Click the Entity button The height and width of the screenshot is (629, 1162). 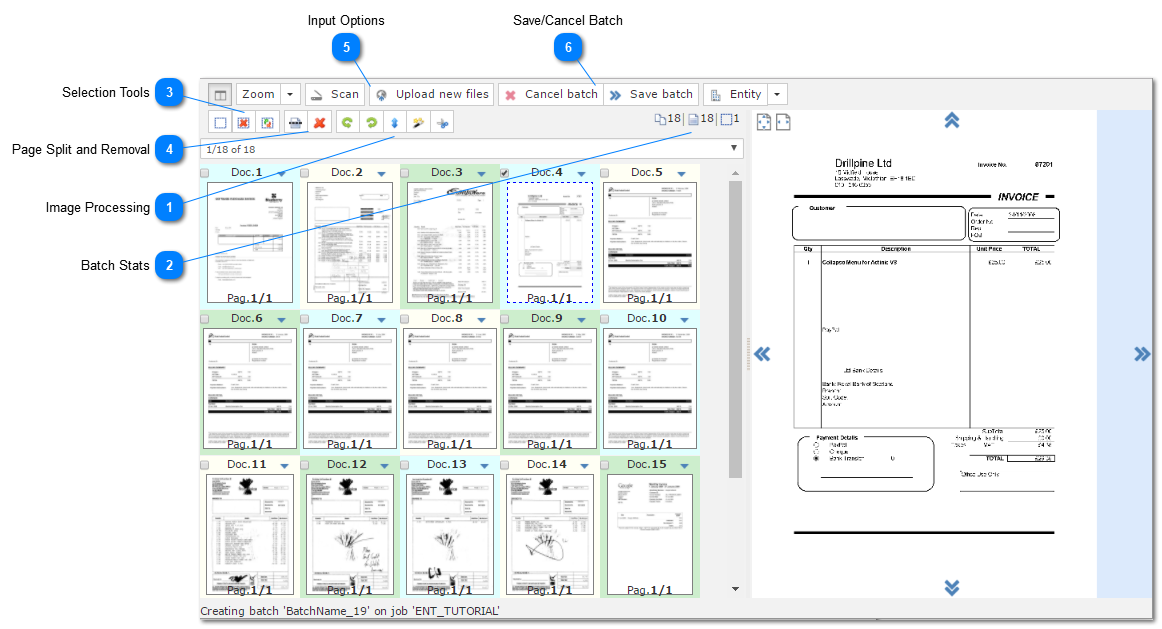pyautogui.click(x=736, y=94)
